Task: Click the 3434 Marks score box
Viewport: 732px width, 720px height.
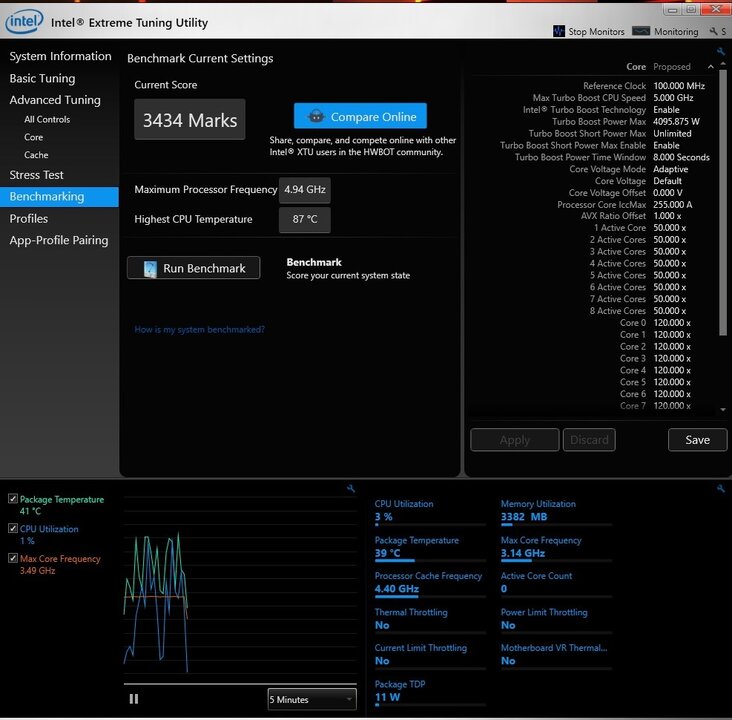Action: point(190,120)
